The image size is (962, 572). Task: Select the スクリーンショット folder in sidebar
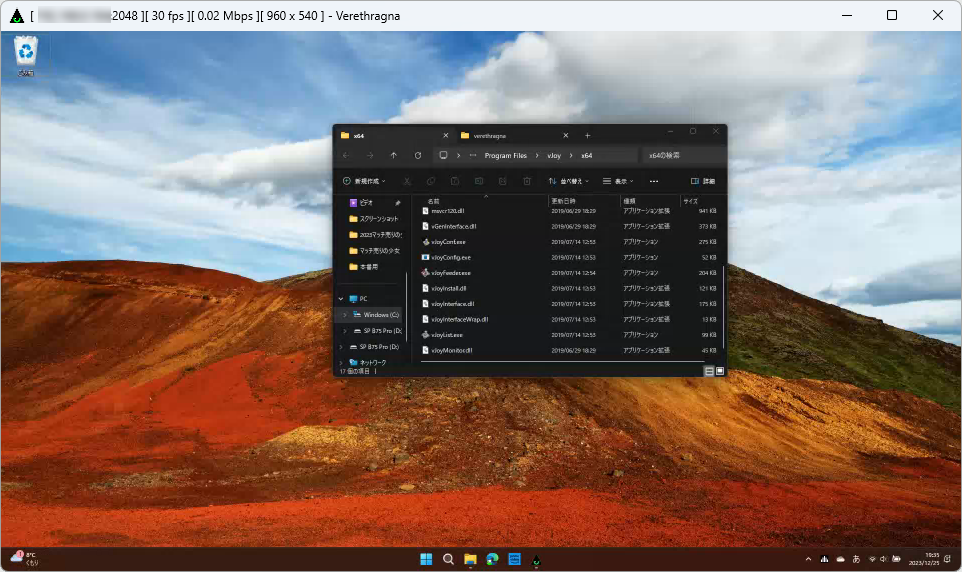[374, 218]
